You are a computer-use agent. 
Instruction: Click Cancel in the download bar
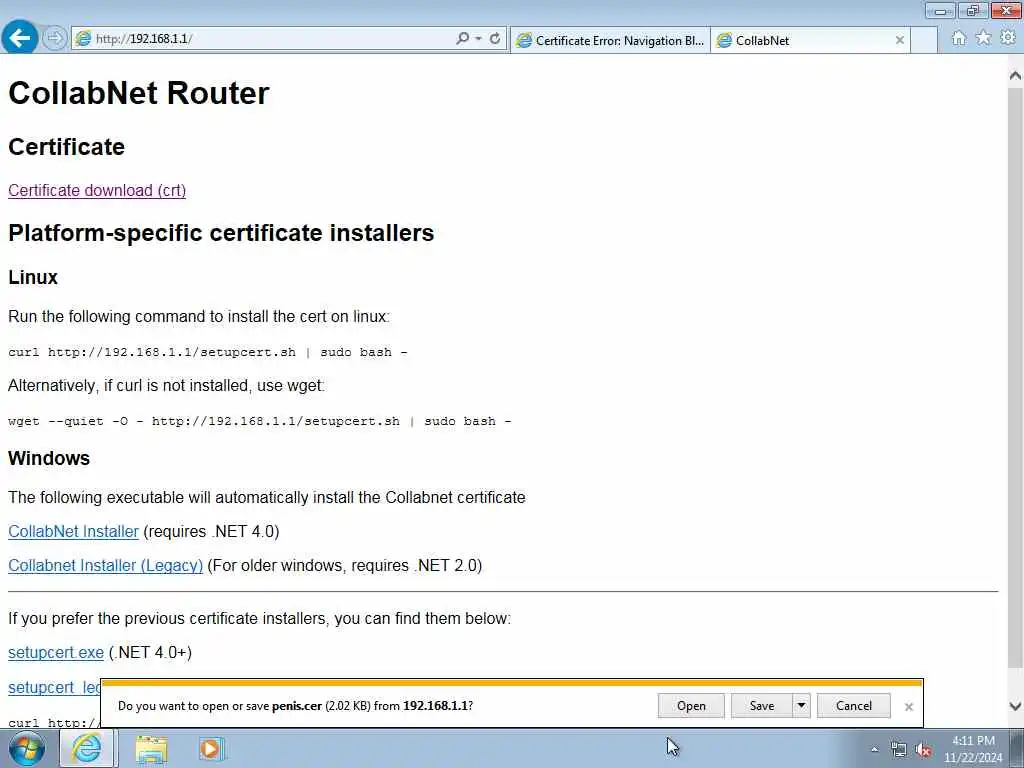(854, 706)
